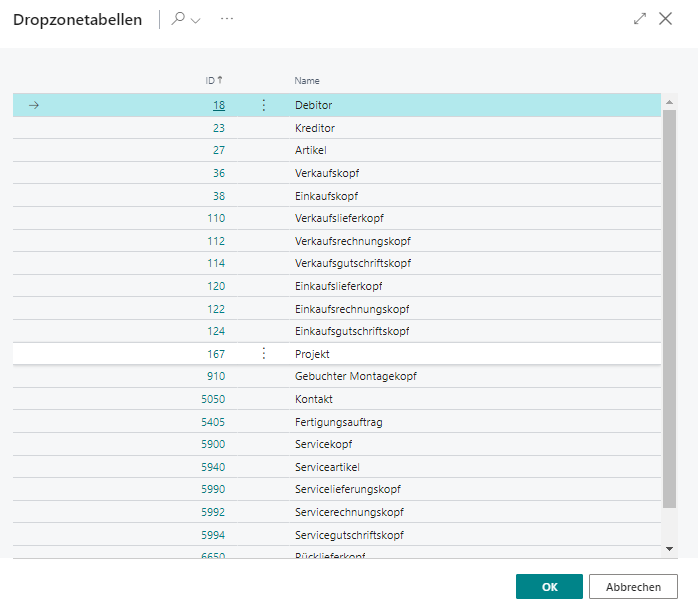Click the Name column header
Image resolution: width=698 pixels, height=614 pixels.
pos(307,80)
